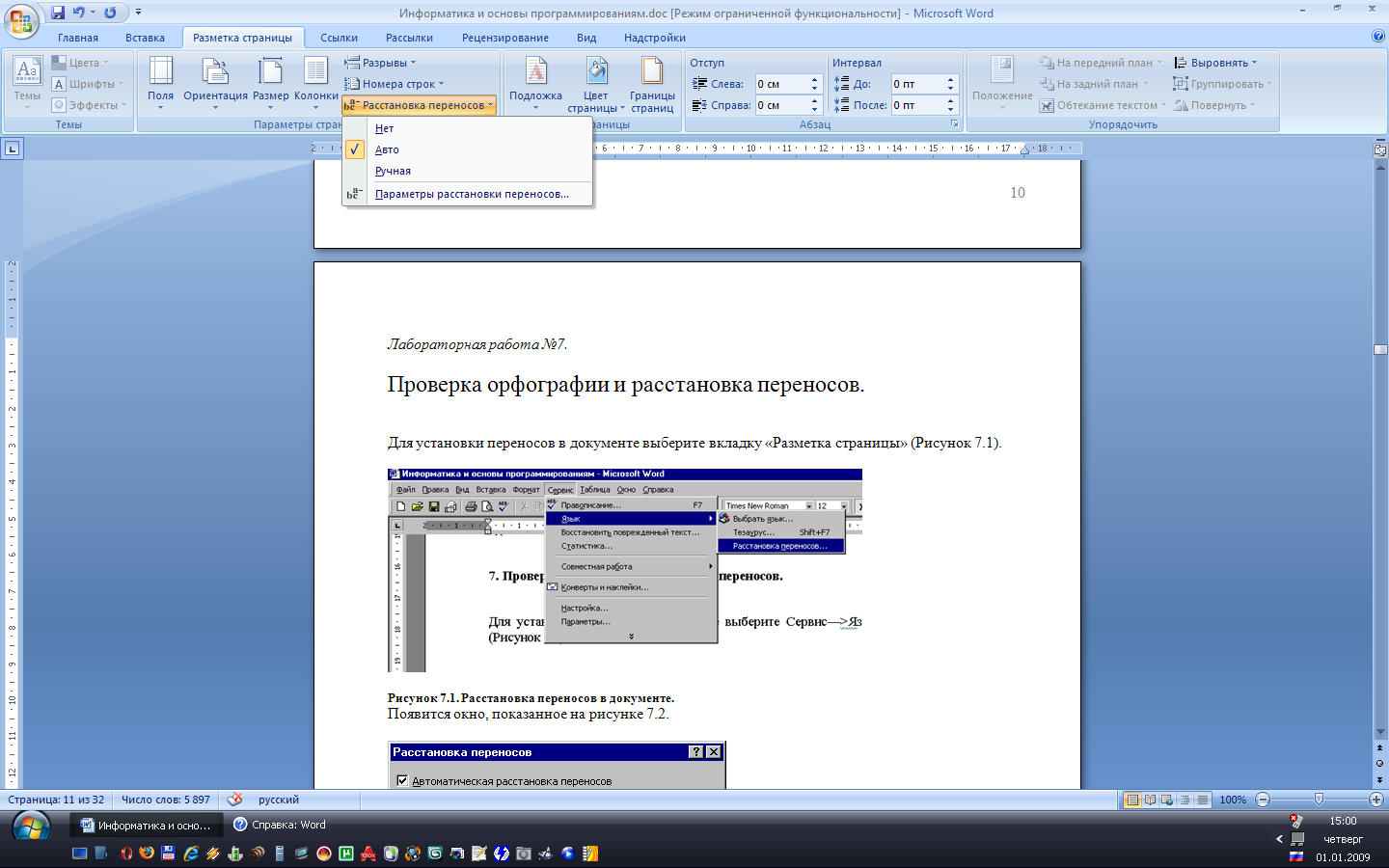Redo with the quick access arrow
This screenshot has height=868, width=1389.
coord(110,13)
